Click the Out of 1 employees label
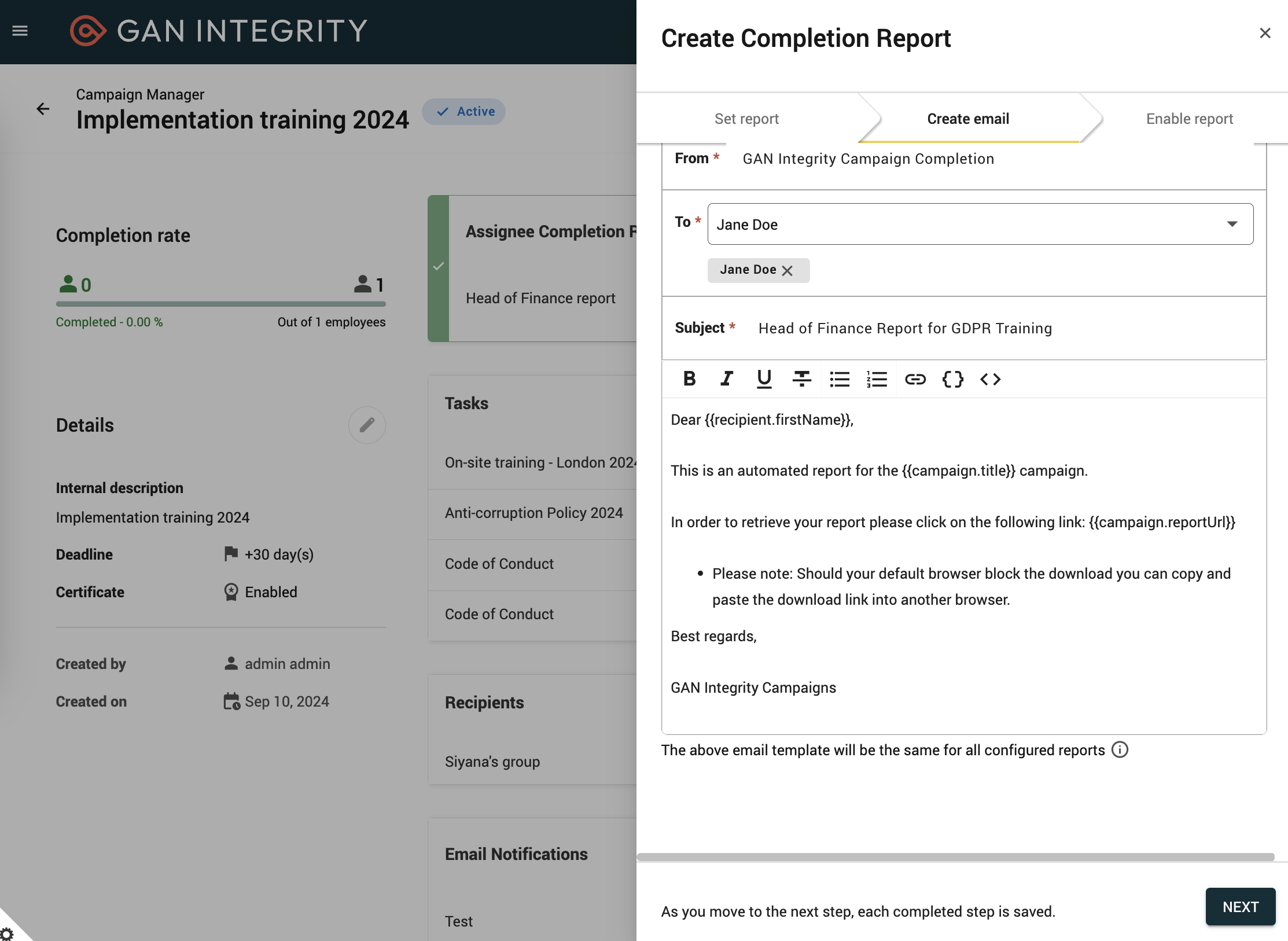 click(332, 322)
